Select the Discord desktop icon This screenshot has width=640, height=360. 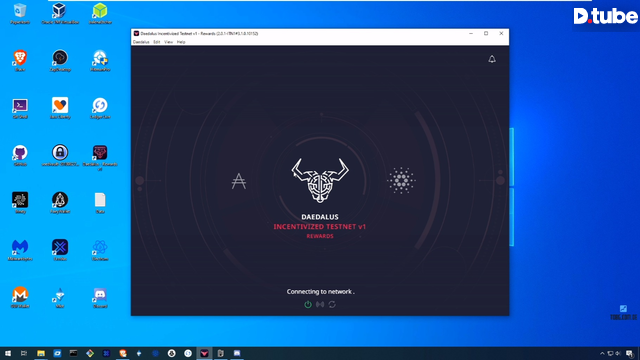tap(100, 298)
